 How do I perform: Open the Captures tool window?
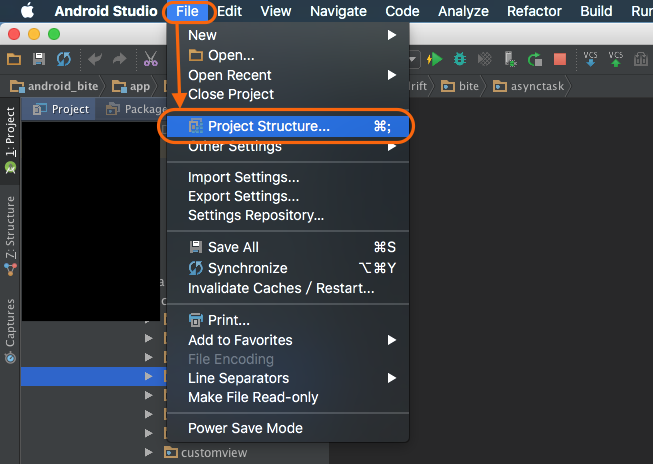10,330
